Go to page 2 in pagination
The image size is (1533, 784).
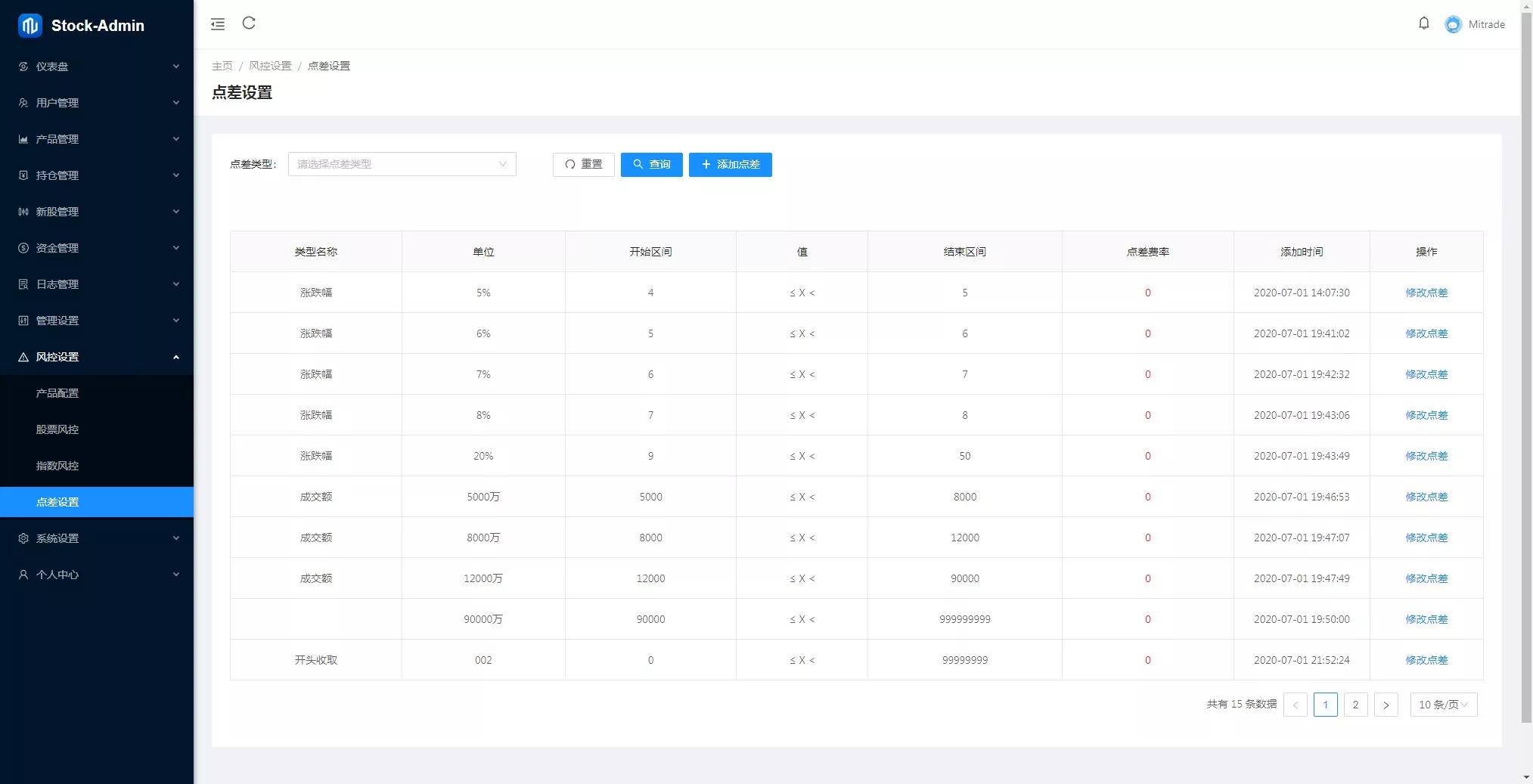click(x=1355, y=705)
